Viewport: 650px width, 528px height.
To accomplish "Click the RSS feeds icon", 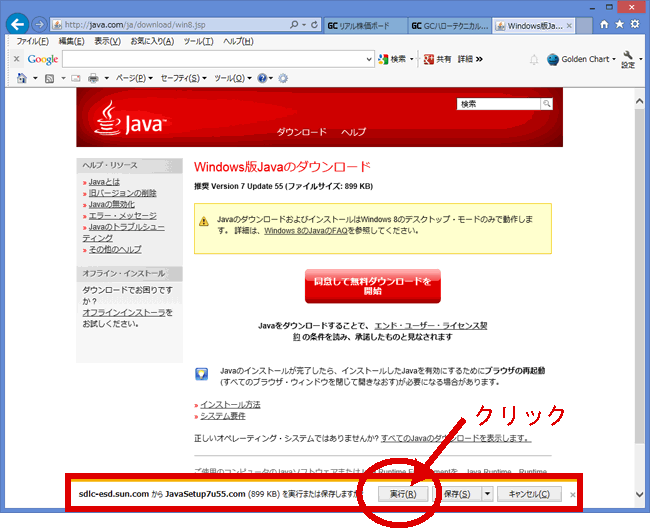I will [49, 78].
